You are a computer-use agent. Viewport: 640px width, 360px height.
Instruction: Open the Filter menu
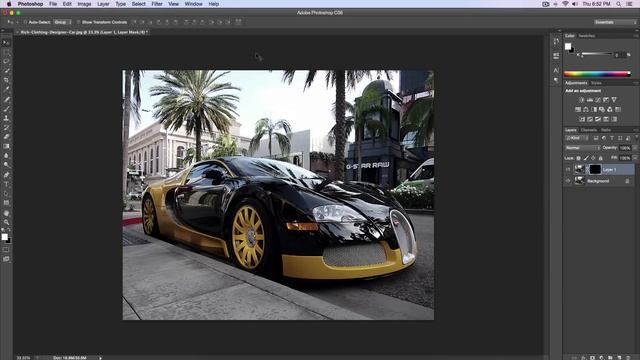[x=157, y=4]
